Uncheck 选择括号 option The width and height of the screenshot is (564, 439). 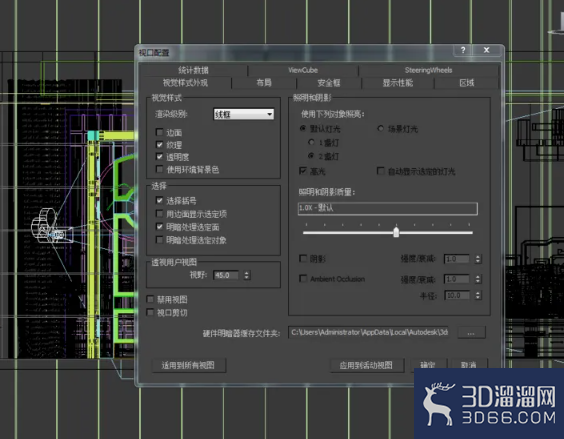click(160, 200)
